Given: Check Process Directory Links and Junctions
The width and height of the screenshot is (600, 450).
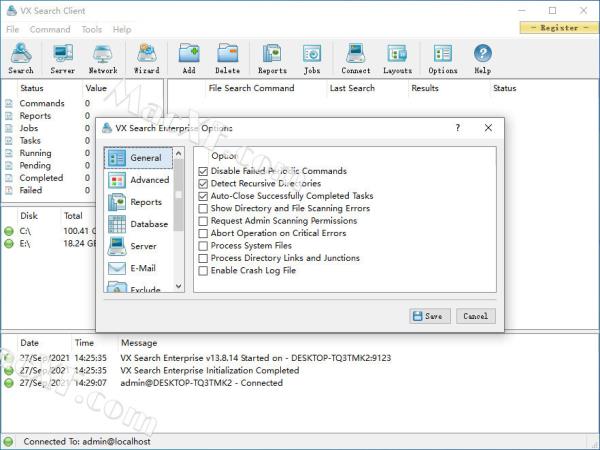Looking at the screenshot, I should (x=203, y=258).
